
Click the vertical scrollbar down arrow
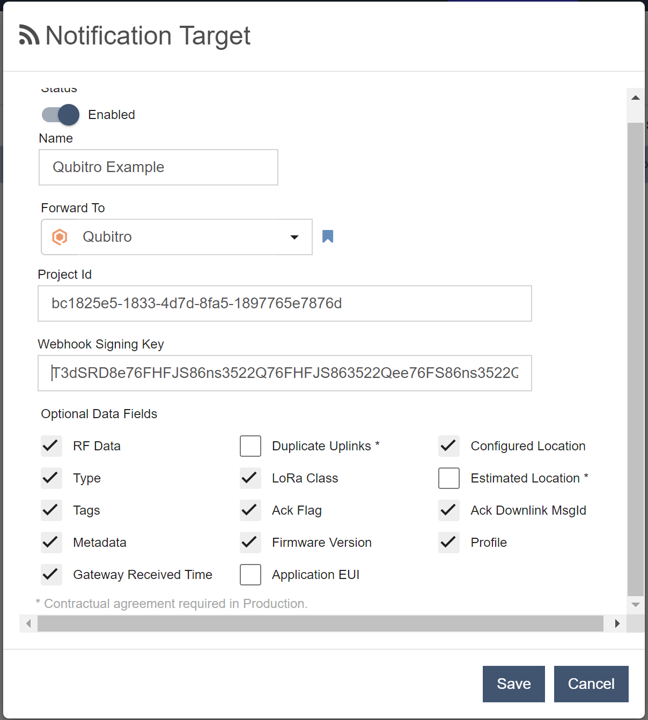(636, 605)
